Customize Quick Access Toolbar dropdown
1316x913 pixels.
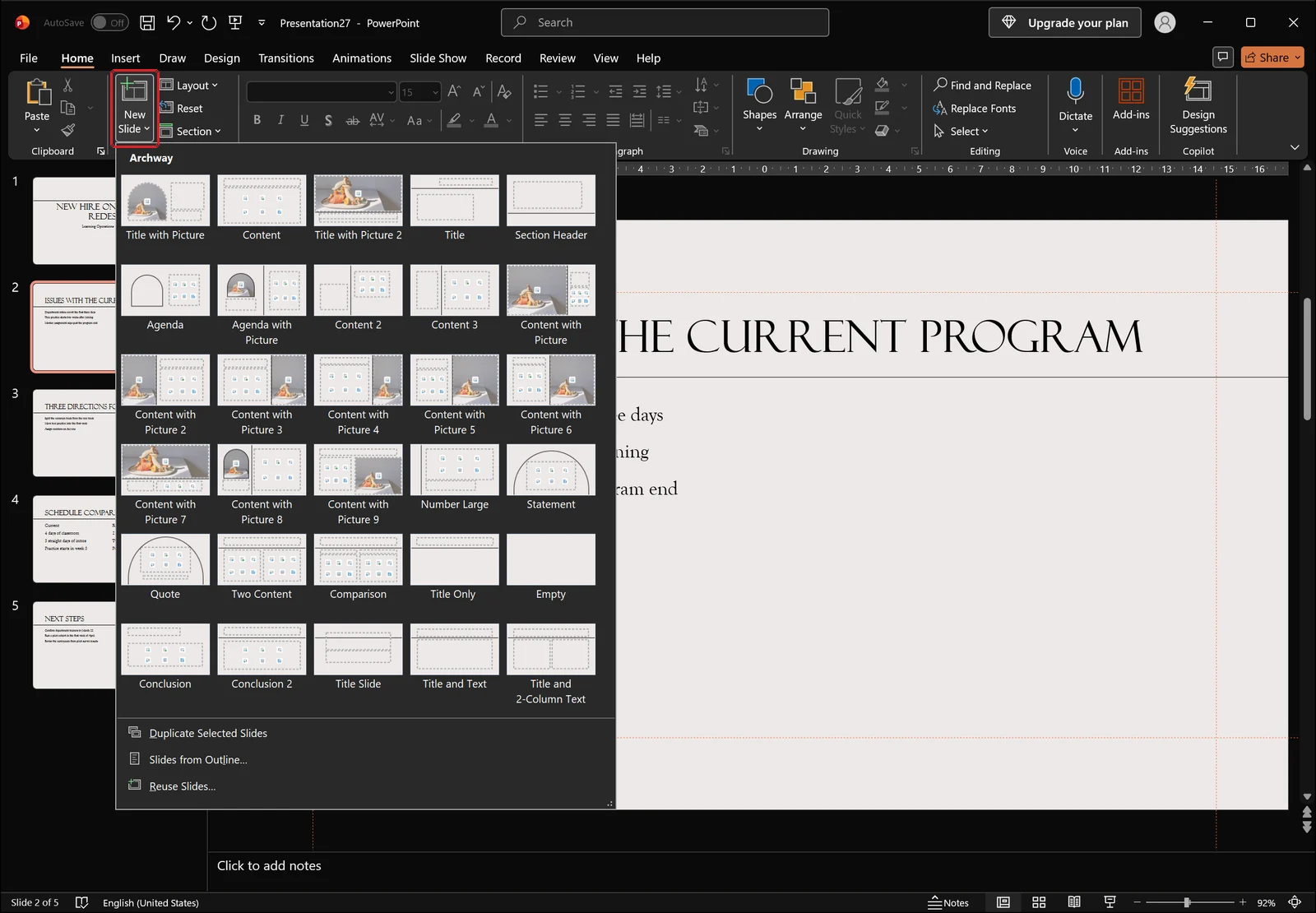[x=262, y=23]
